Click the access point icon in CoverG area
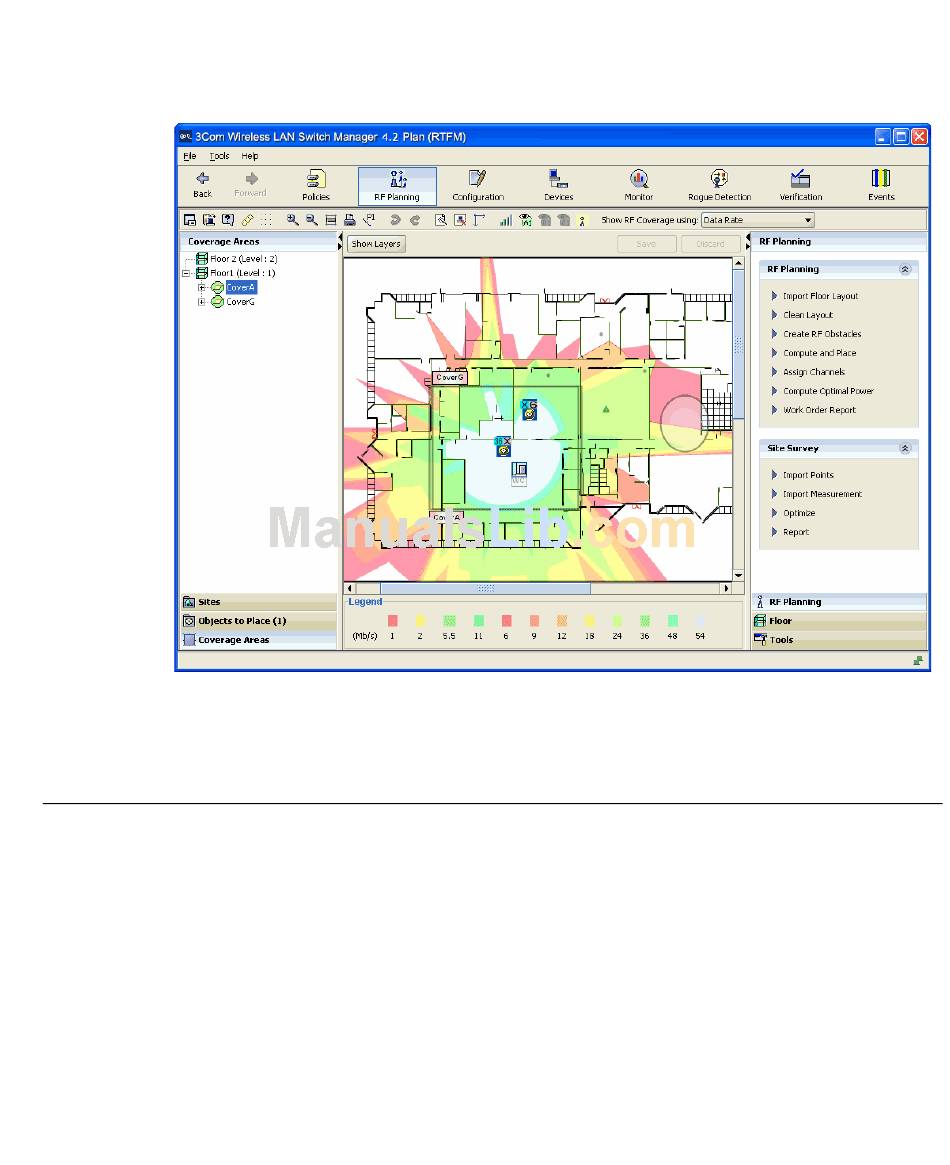Image resolution: width=950 pixels, height=1165 pixels. tap(529, 409)
